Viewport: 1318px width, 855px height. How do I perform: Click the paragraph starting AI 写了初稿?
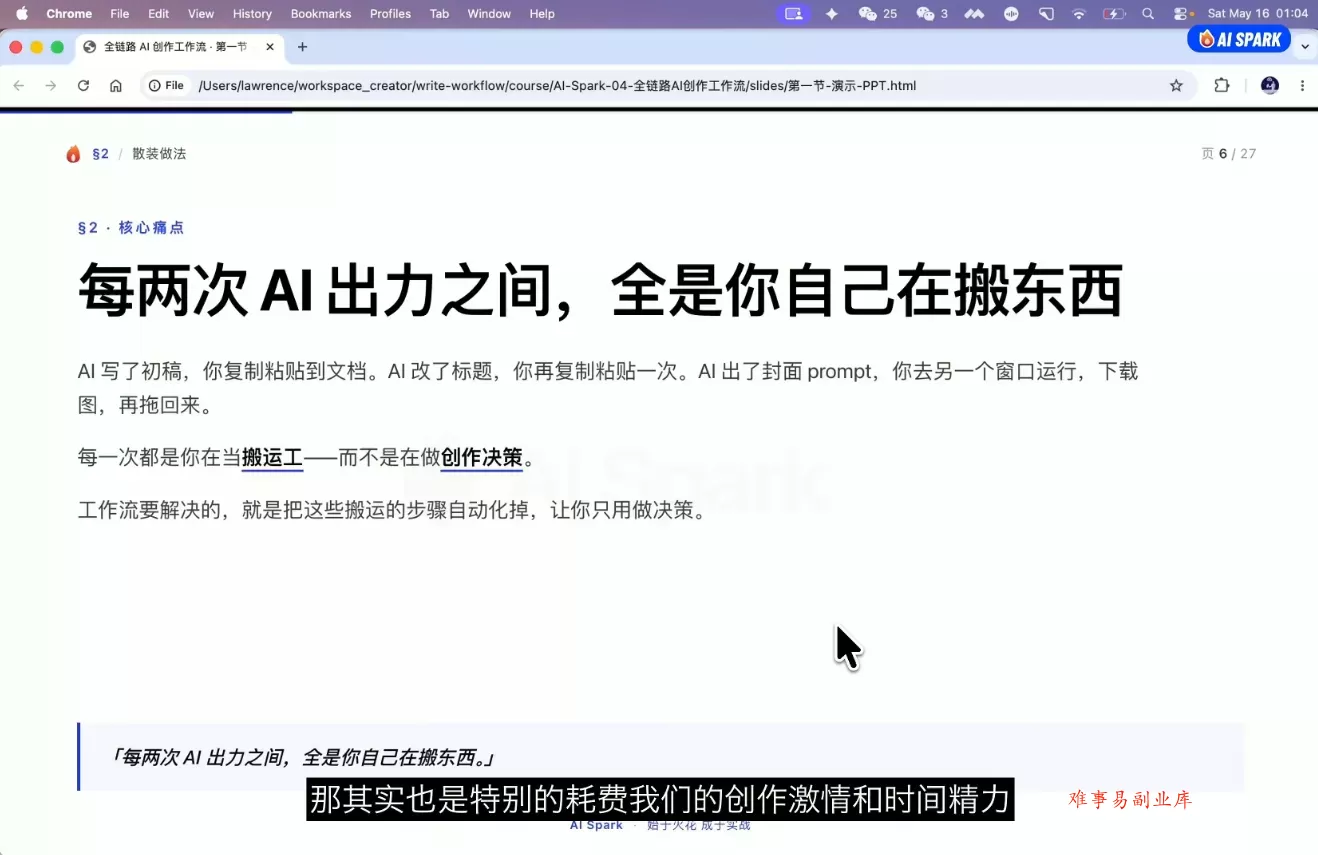[608, 388]
